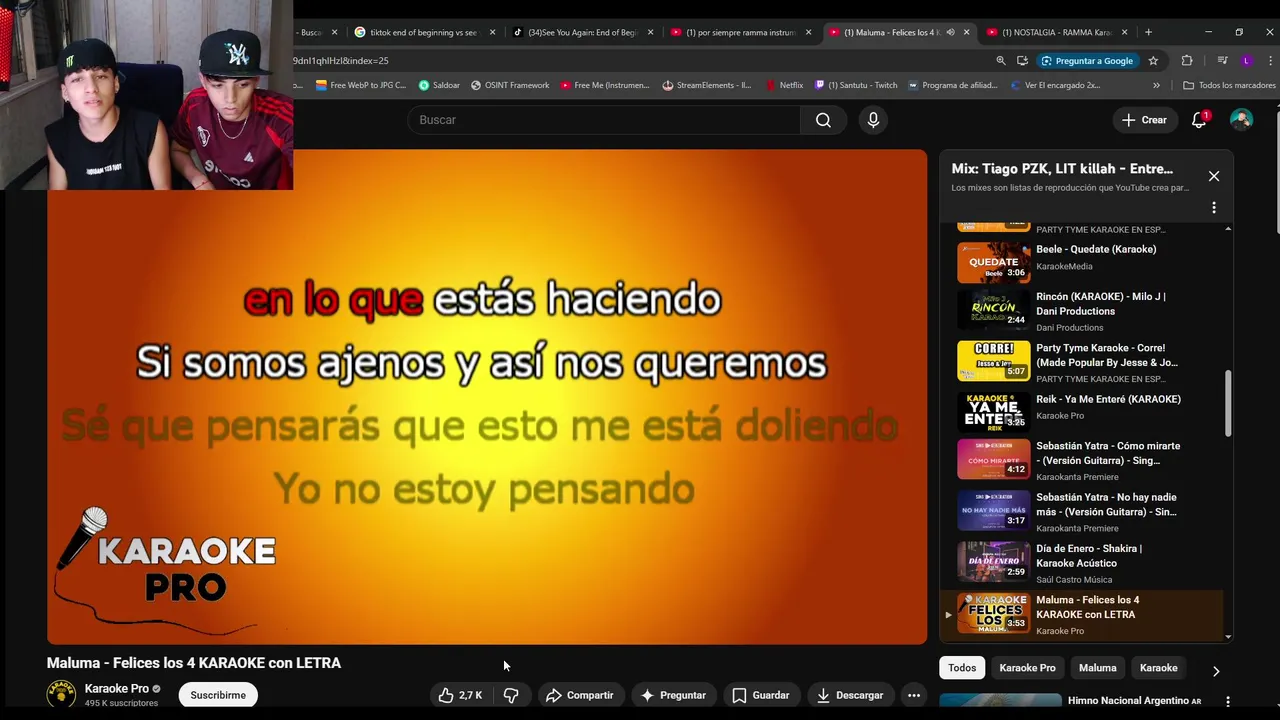Click the Crear button
This screenshot has width=1280, height=720.
point(1144,120)
